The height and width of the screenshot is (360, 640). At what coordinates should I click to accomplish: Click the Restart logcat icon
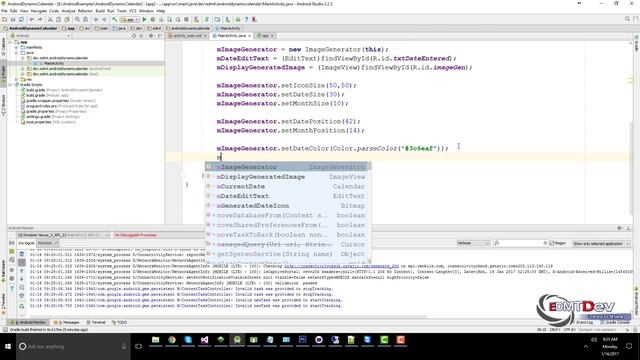coord(22,306)
